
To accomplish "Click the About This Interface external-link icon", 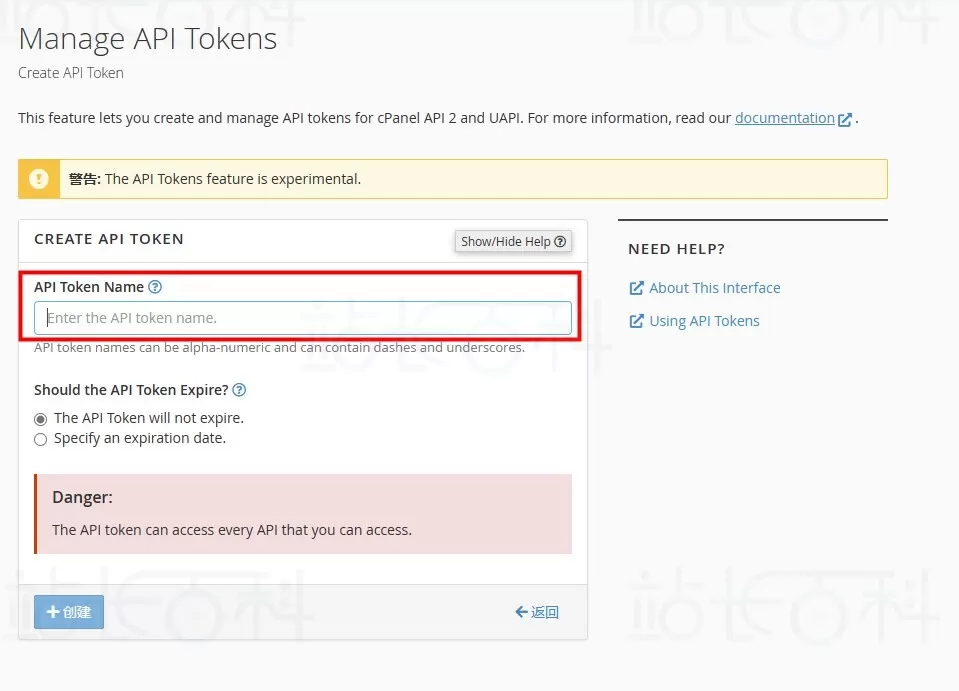I will tap(637, 288).
